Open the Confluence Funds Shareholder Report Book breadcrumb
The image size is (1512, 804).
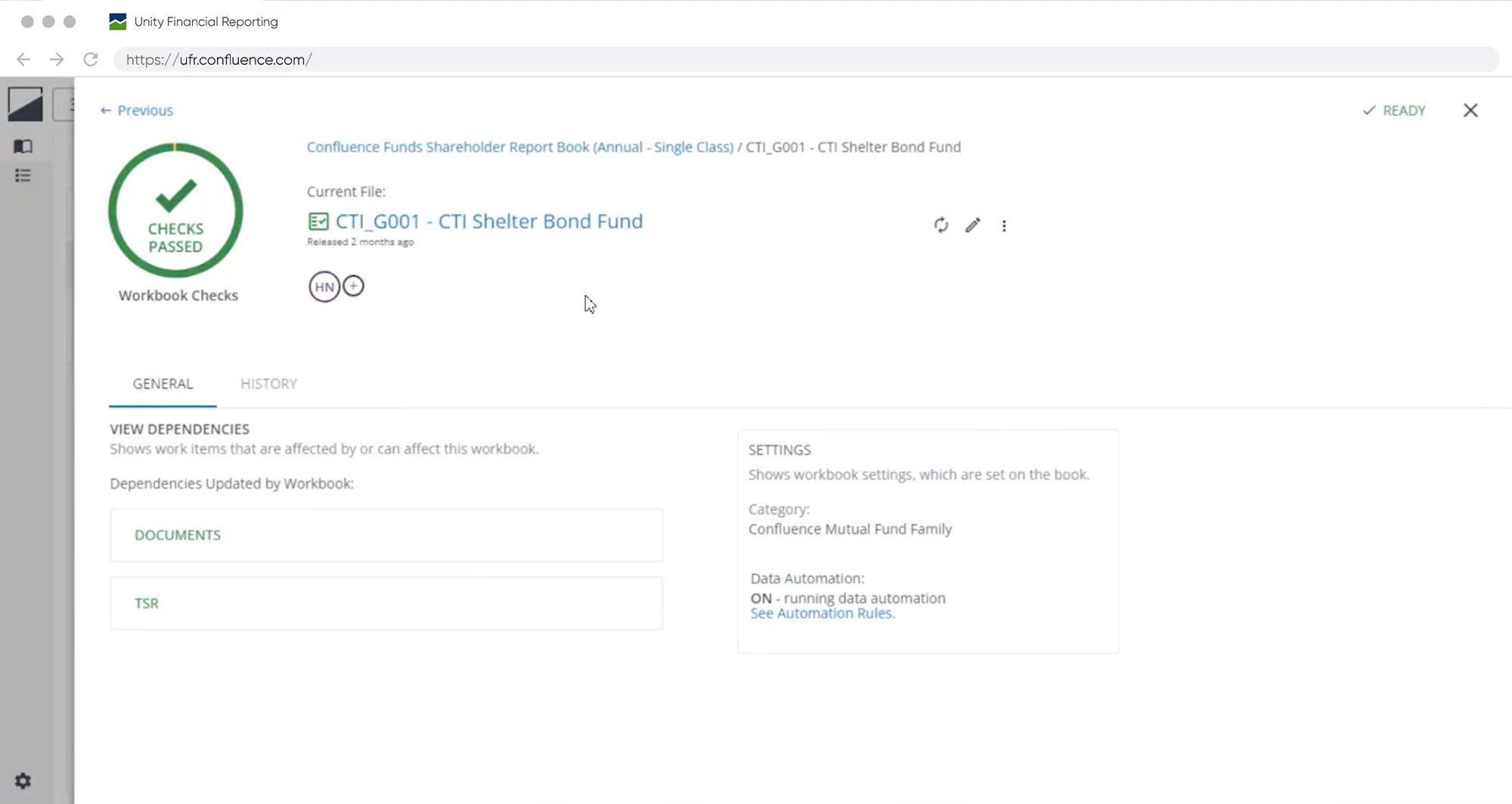coord(519,147)
